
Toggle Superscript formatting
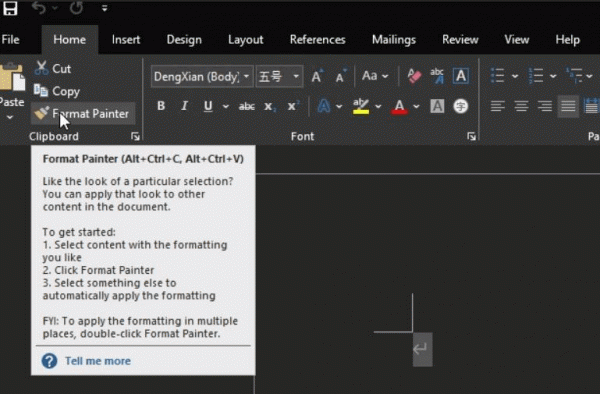coord(293,106)
